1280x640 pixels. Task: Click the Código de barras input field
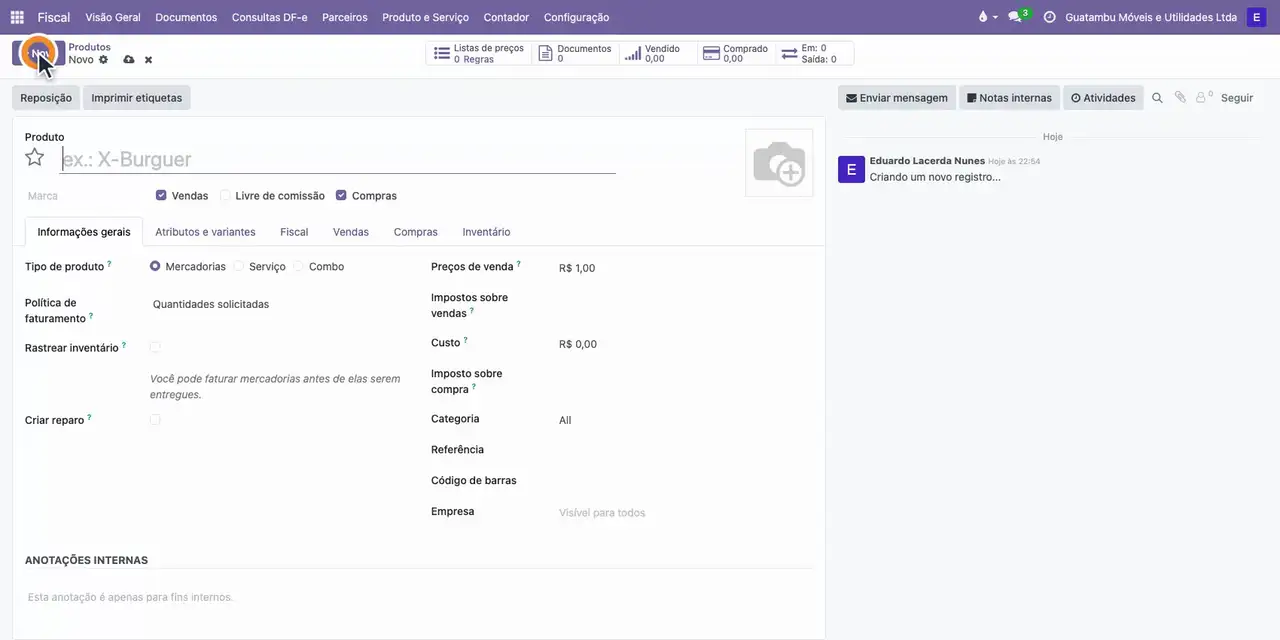pyautogui.click(x=685, y=481)
